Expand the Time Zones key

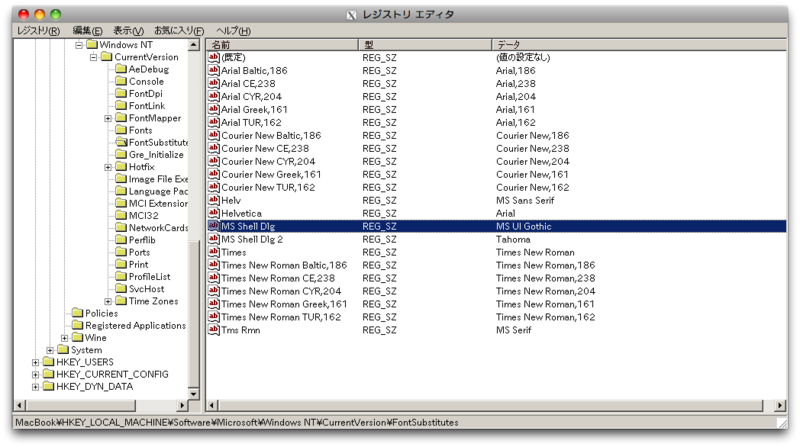(x=108, y=302)
